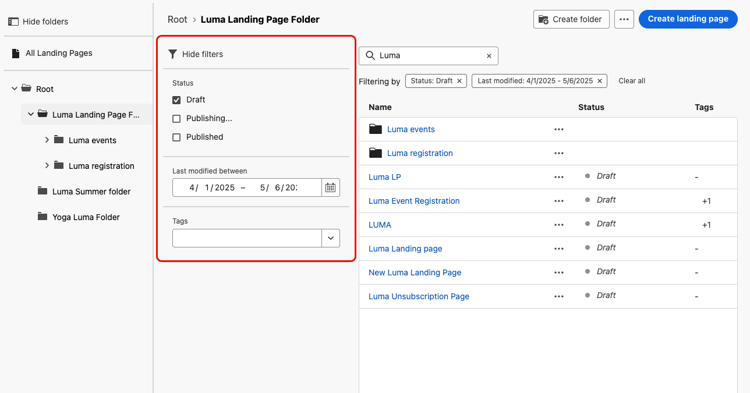Open the Tags dropdown arrow
750x393 pixels.
click(x=331, y=238)
